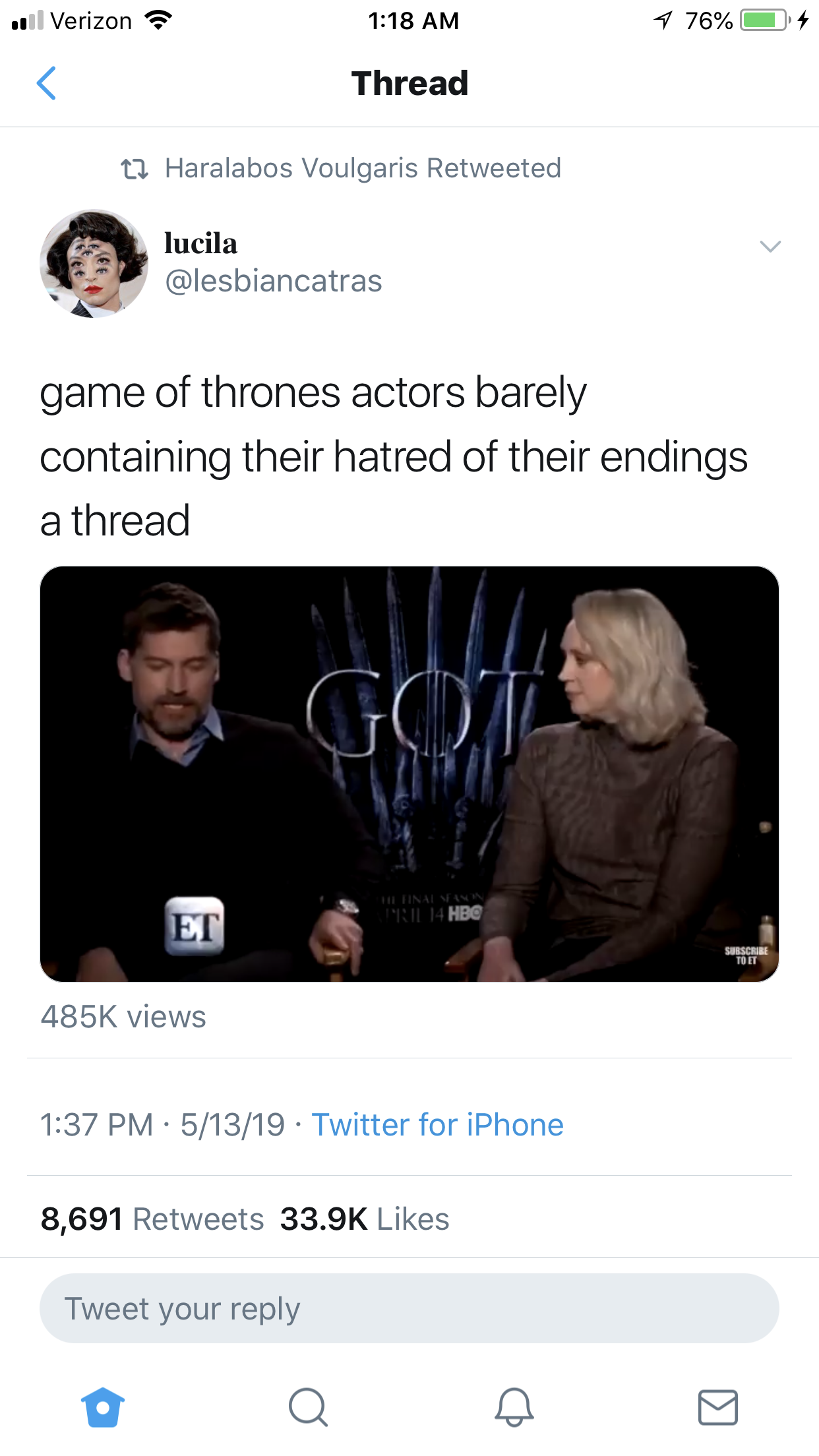Open the Messages envelope icon
819x1456 pixels.
coord(718,1407)
